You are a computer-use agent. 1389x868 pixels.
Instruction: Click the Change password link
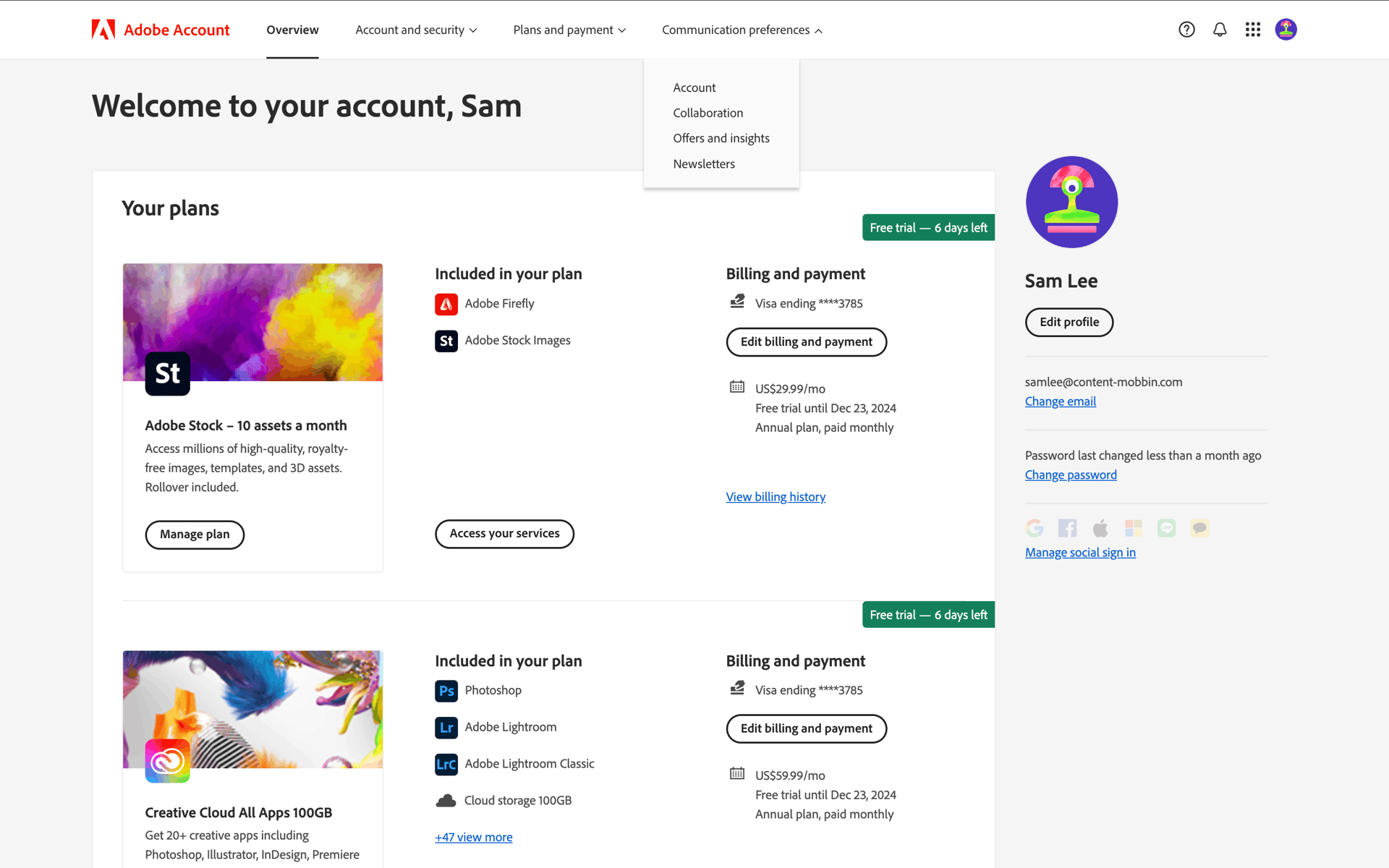click(1071, 475)
